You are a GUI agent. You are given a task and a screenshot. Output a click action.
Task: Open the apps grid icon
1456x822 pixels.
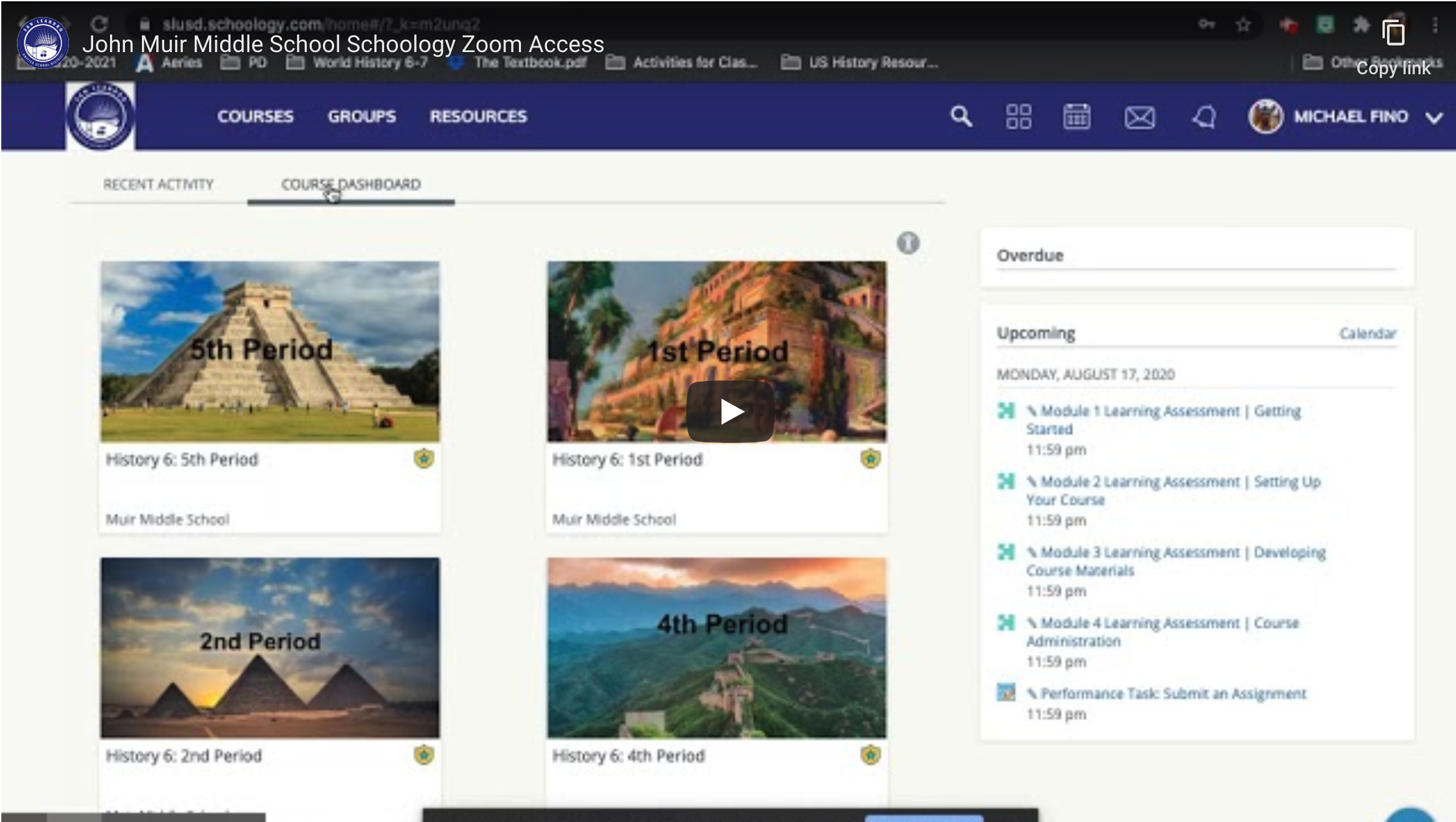1018,117
